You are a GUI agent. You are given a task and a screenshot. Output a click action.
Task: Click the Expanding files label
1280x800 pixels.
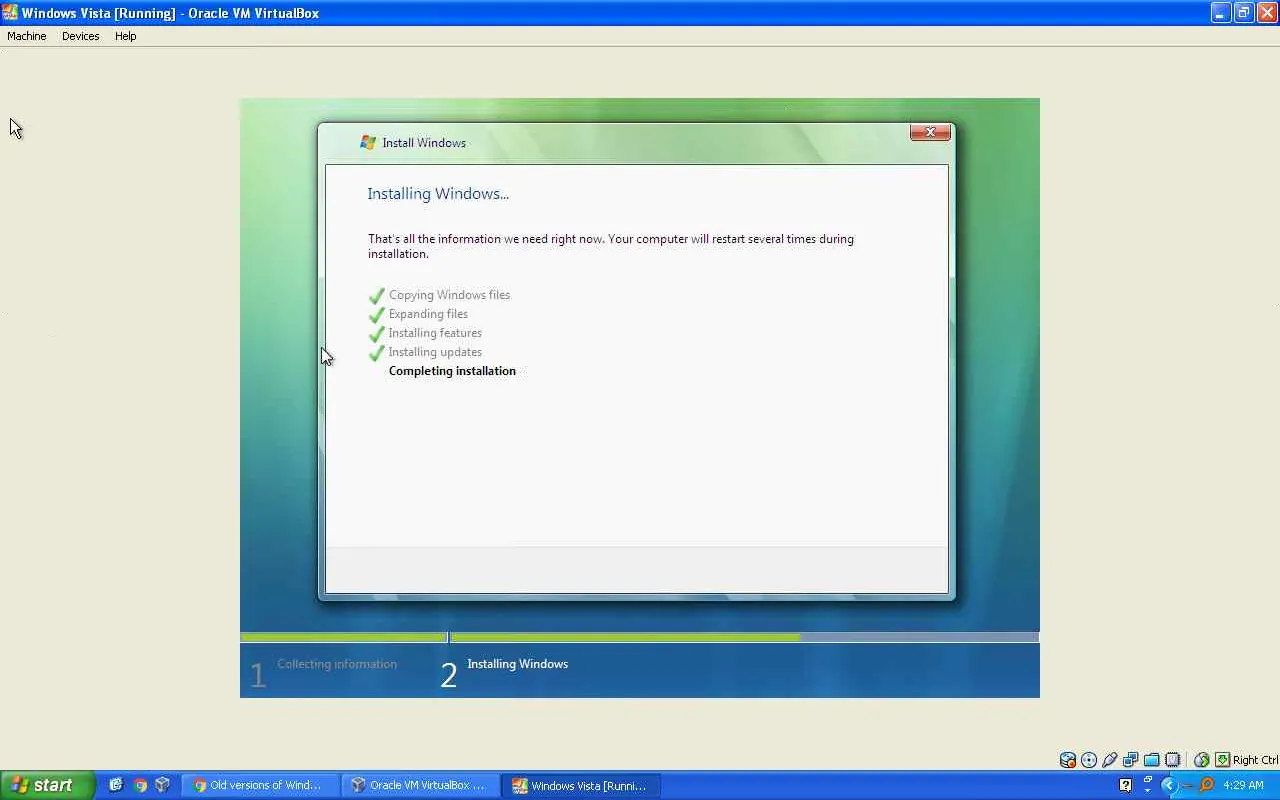428,314
